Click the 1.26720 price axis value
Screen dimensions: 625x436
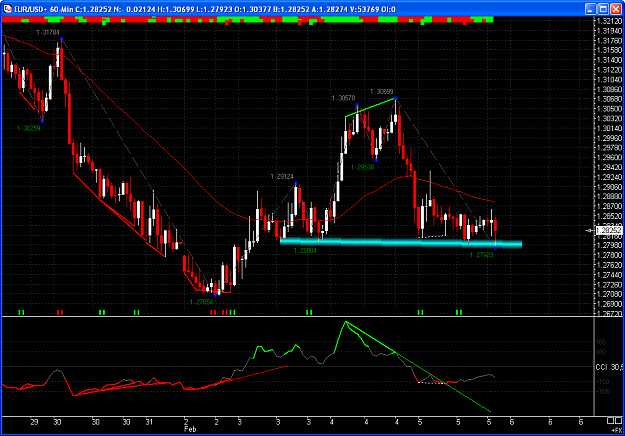pos(610,313)
